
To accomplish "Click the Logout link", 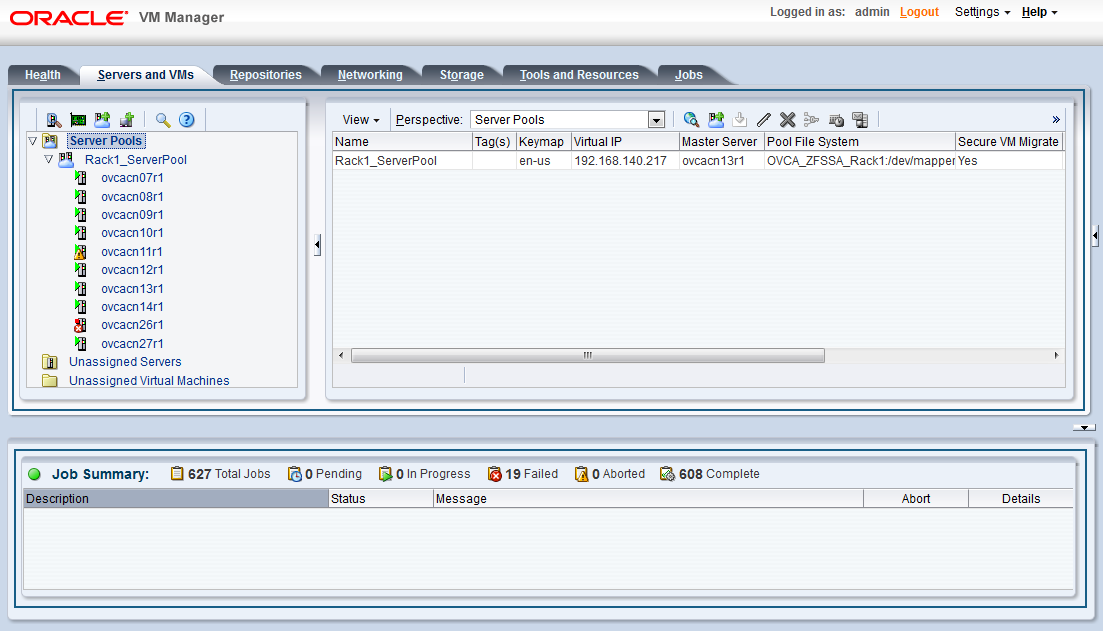I will point(919,12).
